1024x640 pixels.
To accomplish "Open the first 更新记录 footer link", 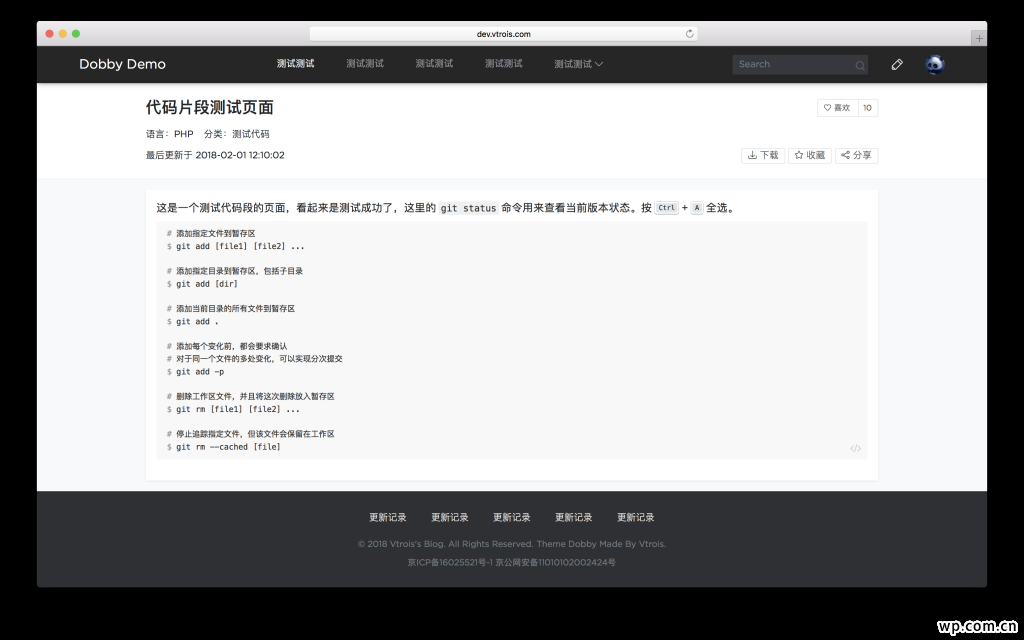I will (388, 517).
